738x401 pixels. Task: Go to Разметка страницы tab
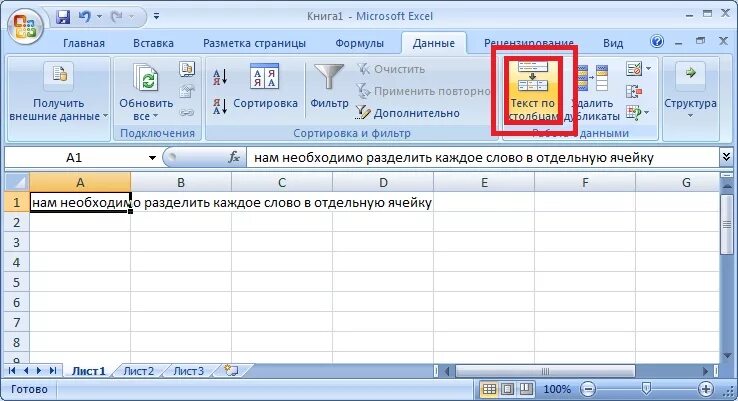[254, 43]
